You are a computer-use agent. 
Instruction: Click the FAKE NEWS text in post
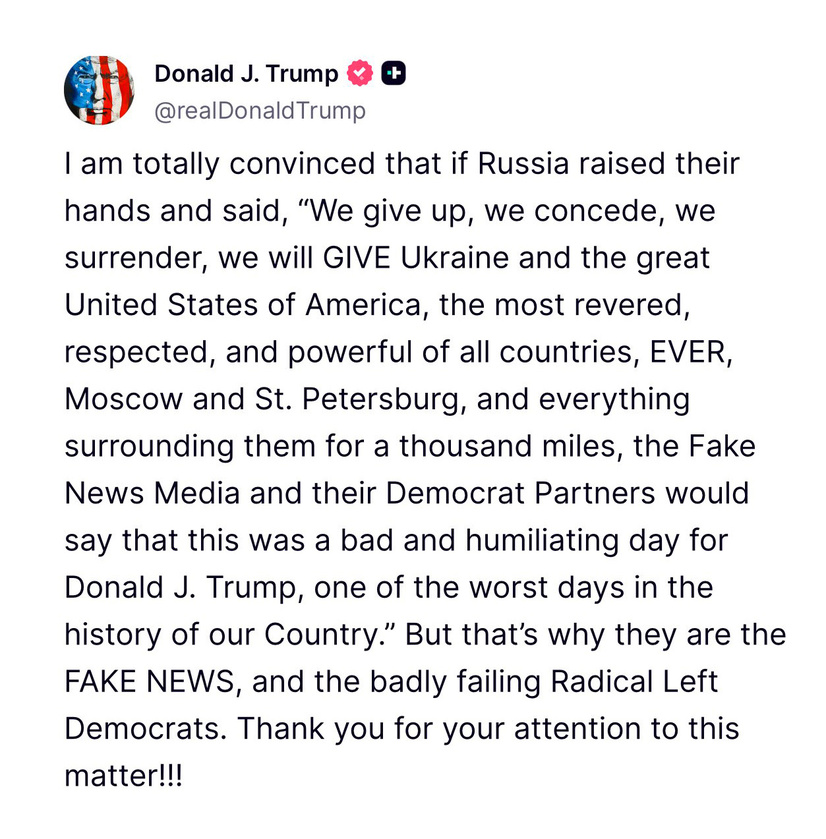click(150, 682)
